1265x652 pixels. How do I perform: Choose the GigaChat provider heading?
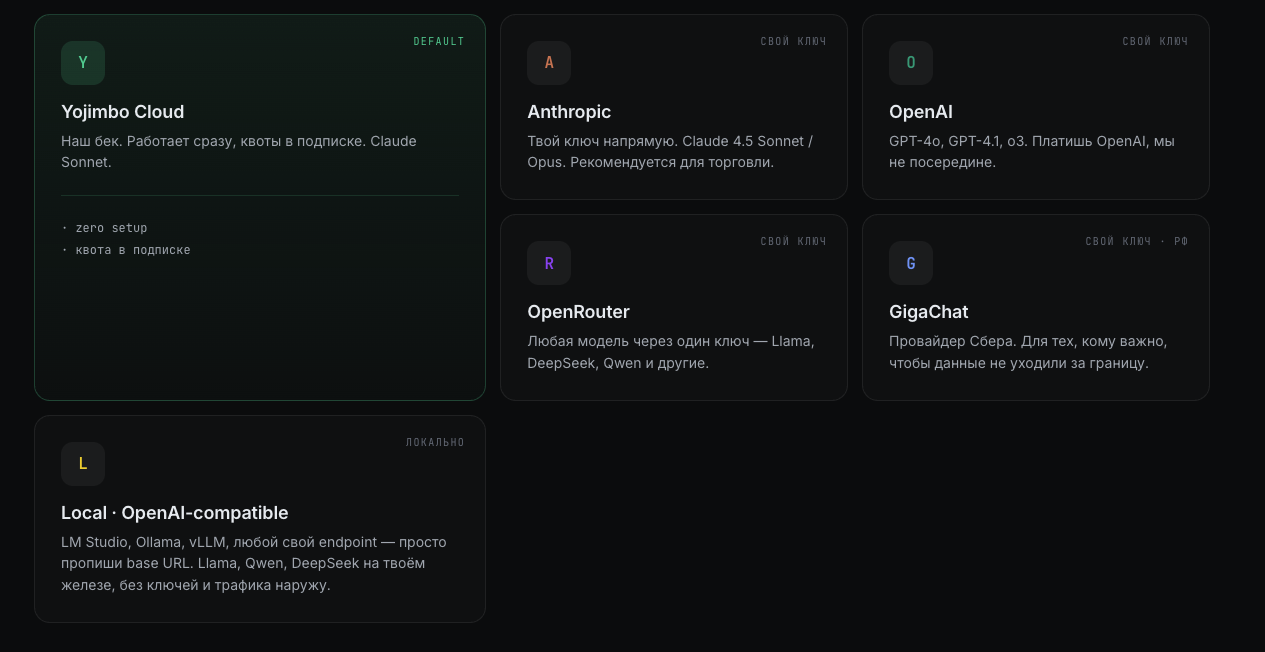tap(929, 312)
